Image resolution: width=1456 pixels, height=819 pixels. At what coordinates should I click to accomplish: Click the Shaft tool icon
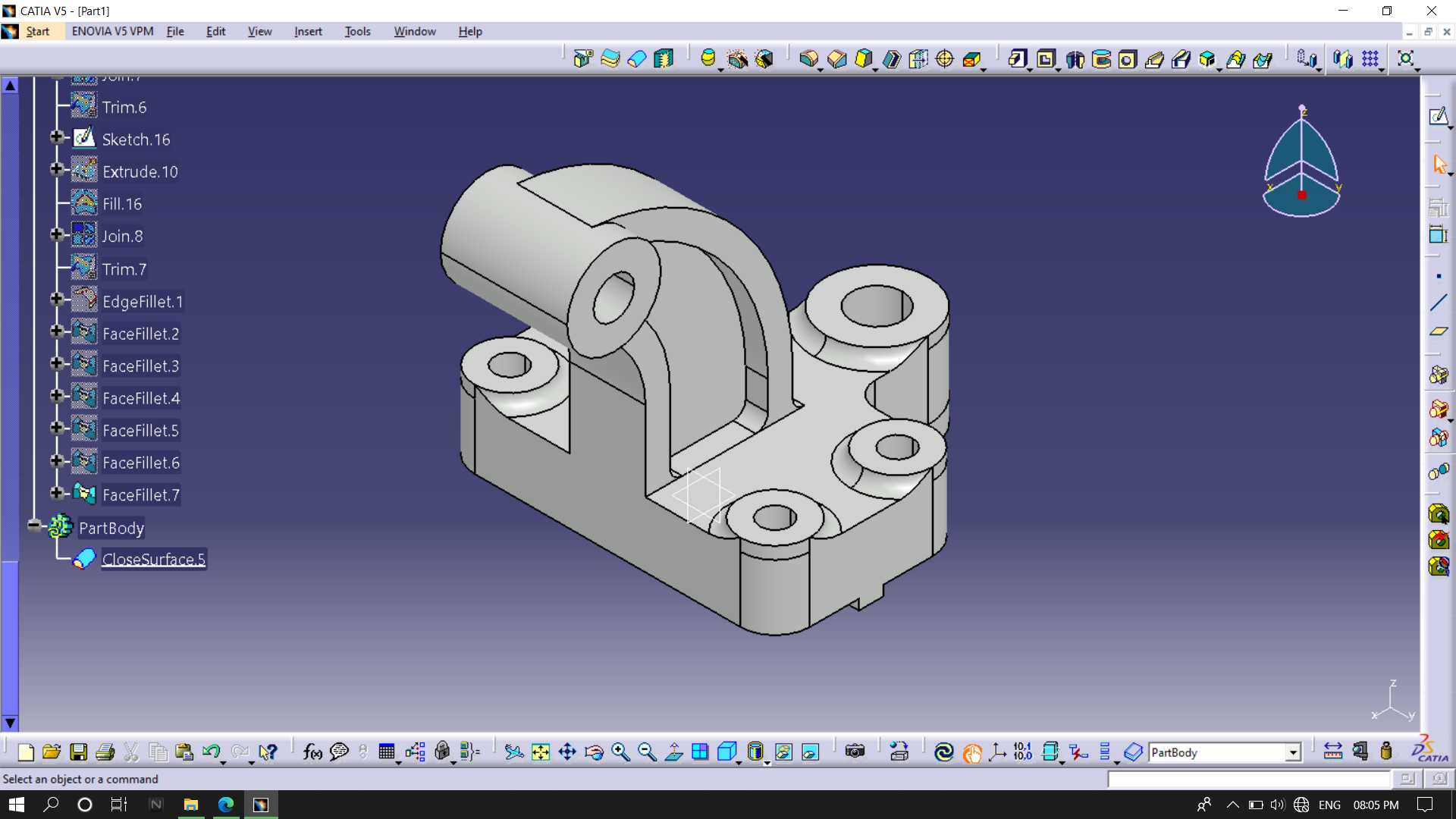[1075, 58]
